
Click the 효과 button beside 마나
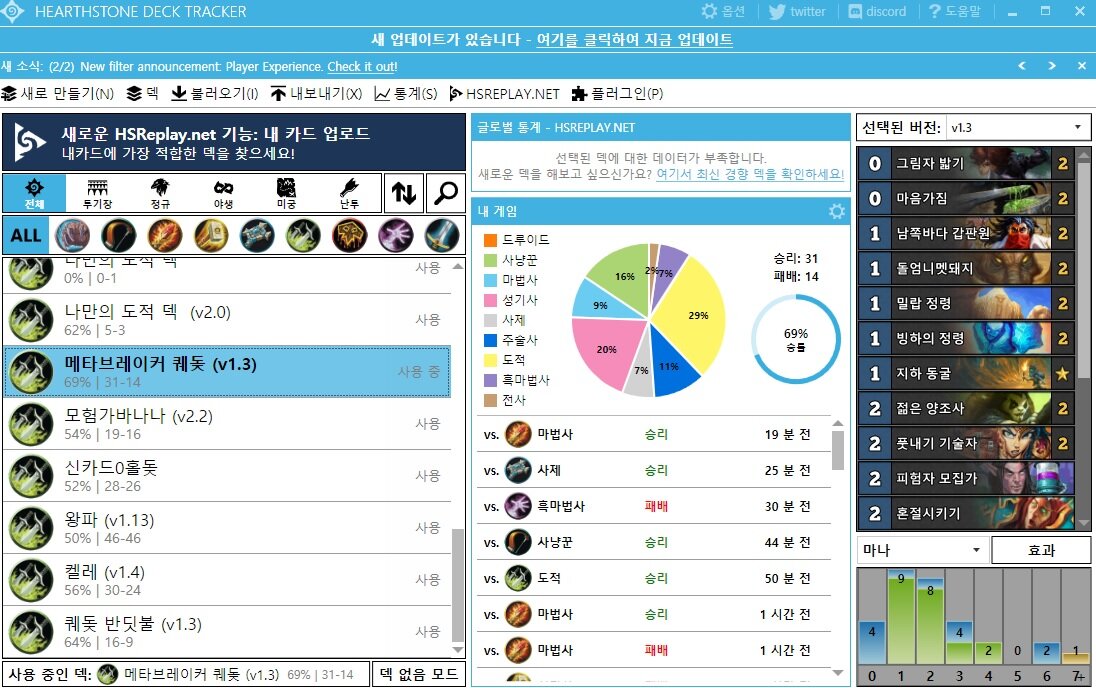coord(1041,550)
